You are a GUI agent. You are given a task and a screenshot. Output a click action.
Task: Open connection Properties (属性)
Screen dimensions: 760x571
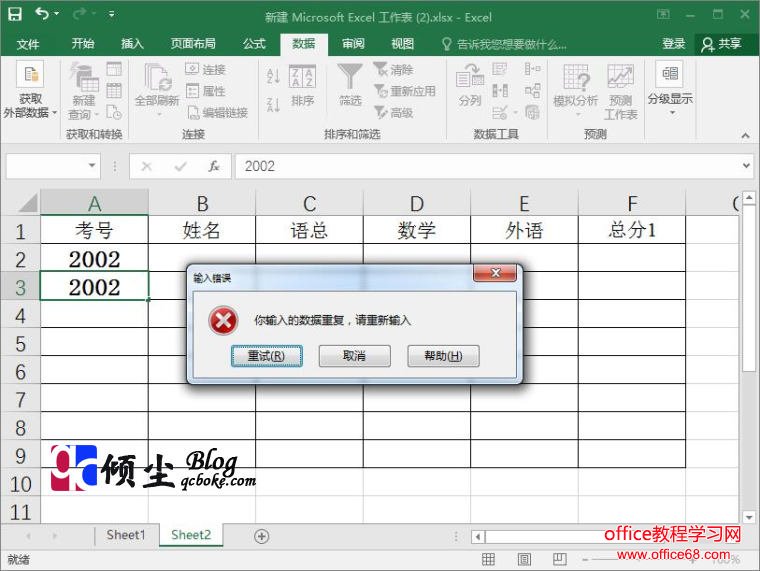coord(206,91)
